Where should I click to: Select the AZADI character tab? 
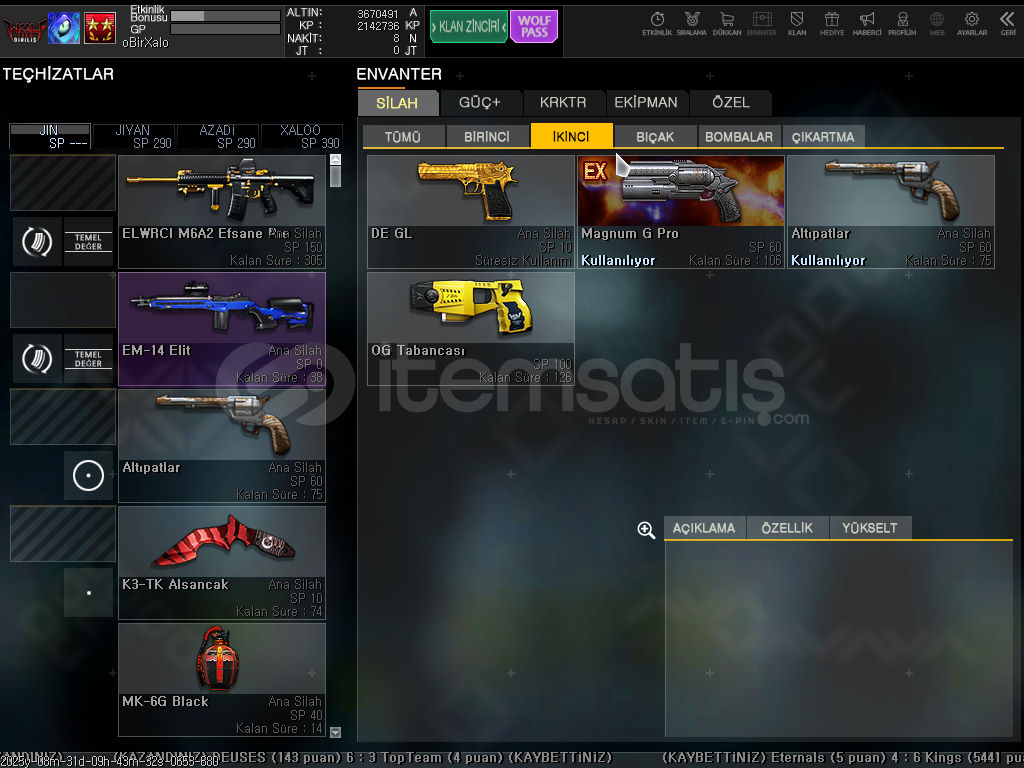pyautogui.click(x=218, y=136)
